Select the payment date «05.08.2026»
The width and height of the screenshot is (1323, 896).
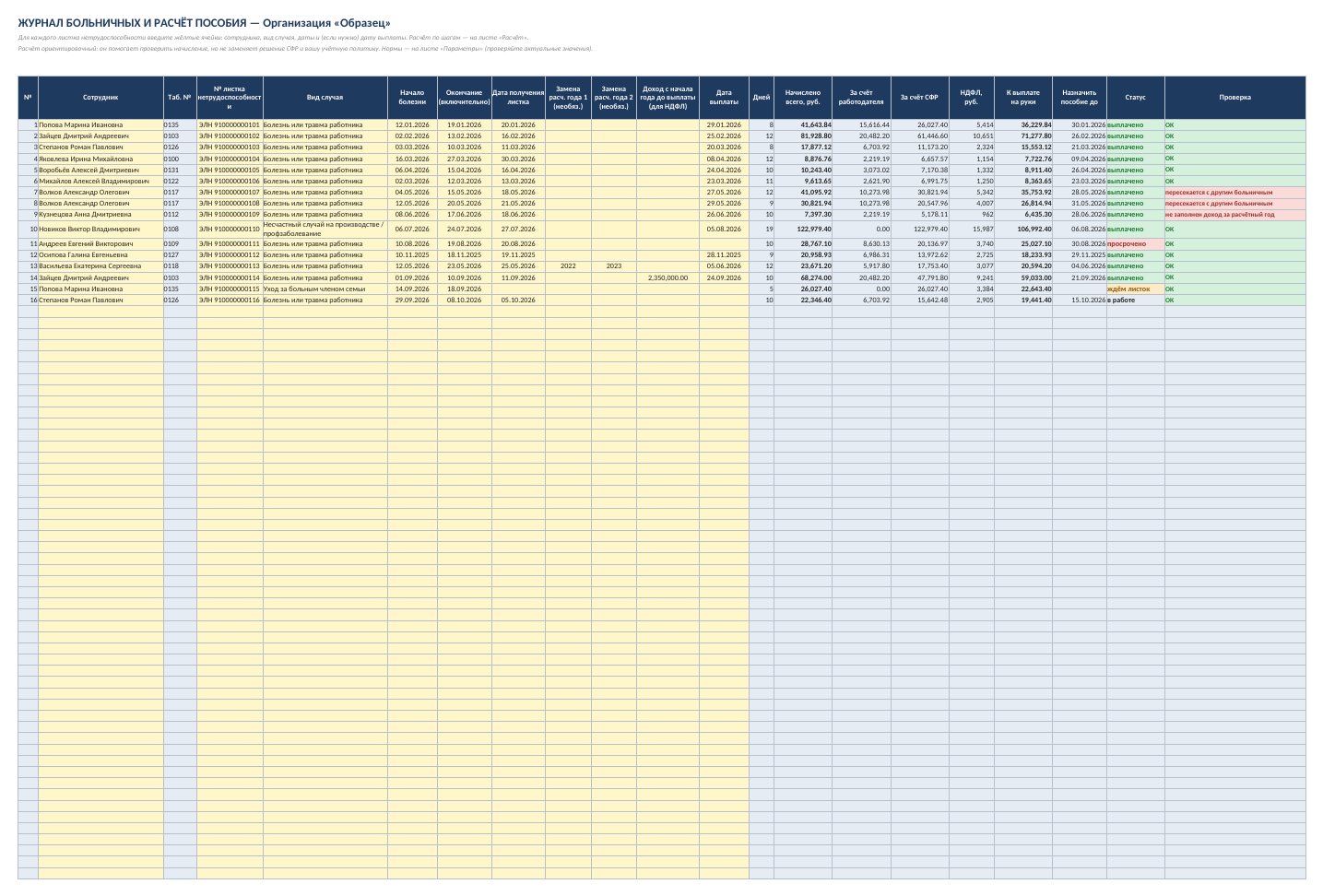(x=724, y=229)
